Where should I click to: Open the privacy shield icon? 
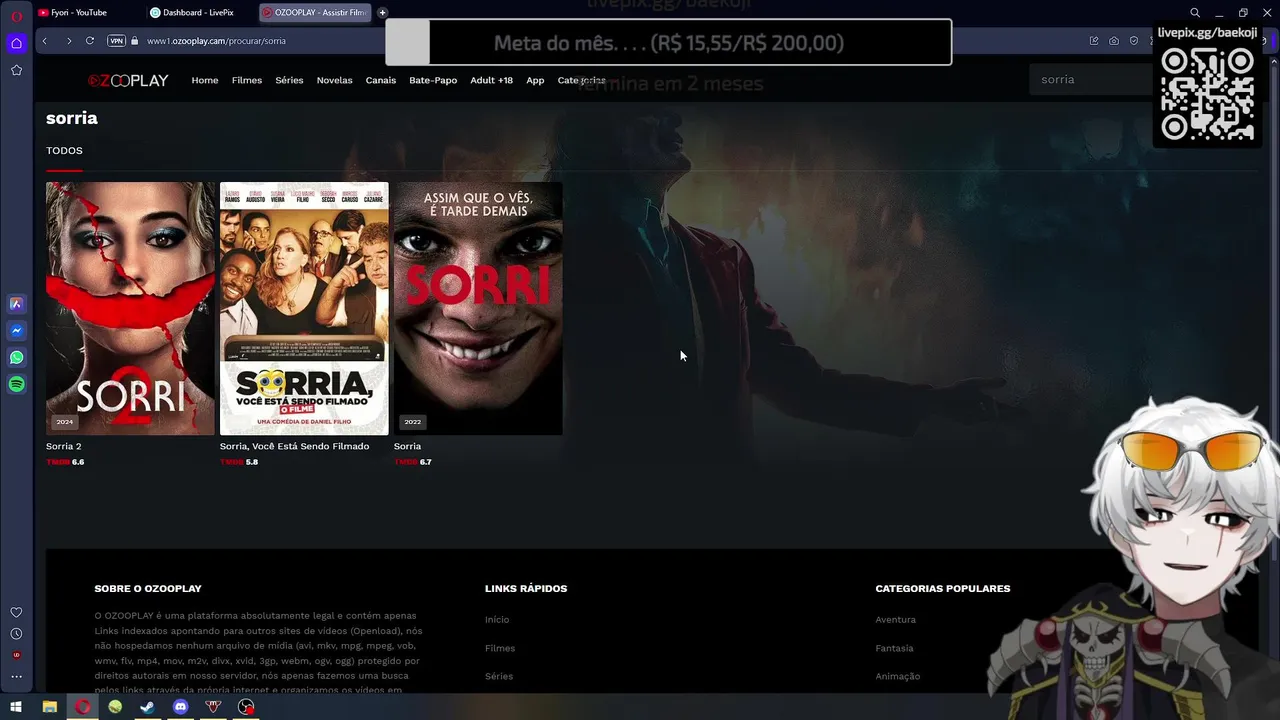(x=1134, y=41)
